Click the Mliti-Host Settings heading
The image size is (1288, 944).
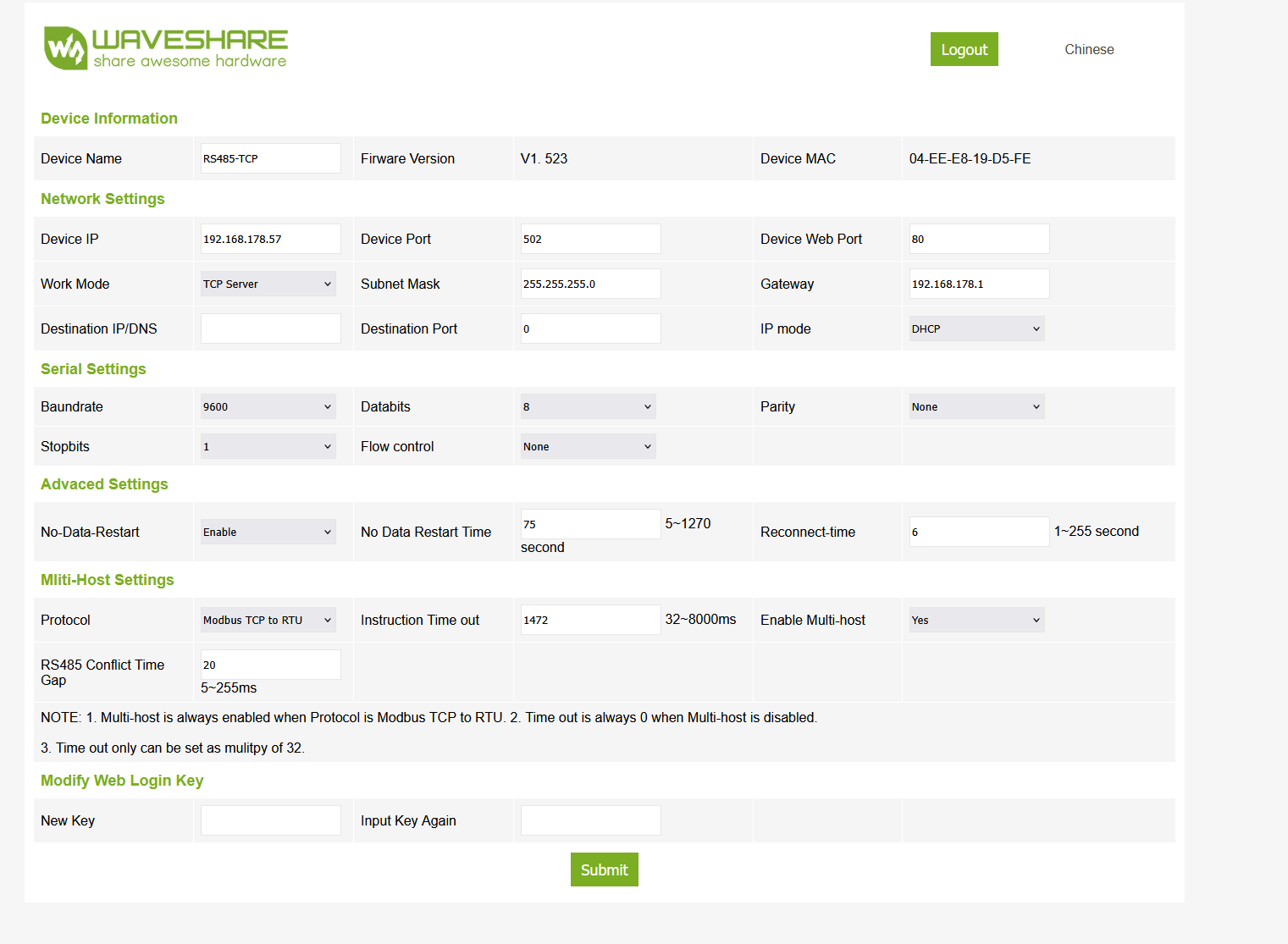tap(108, 580)
